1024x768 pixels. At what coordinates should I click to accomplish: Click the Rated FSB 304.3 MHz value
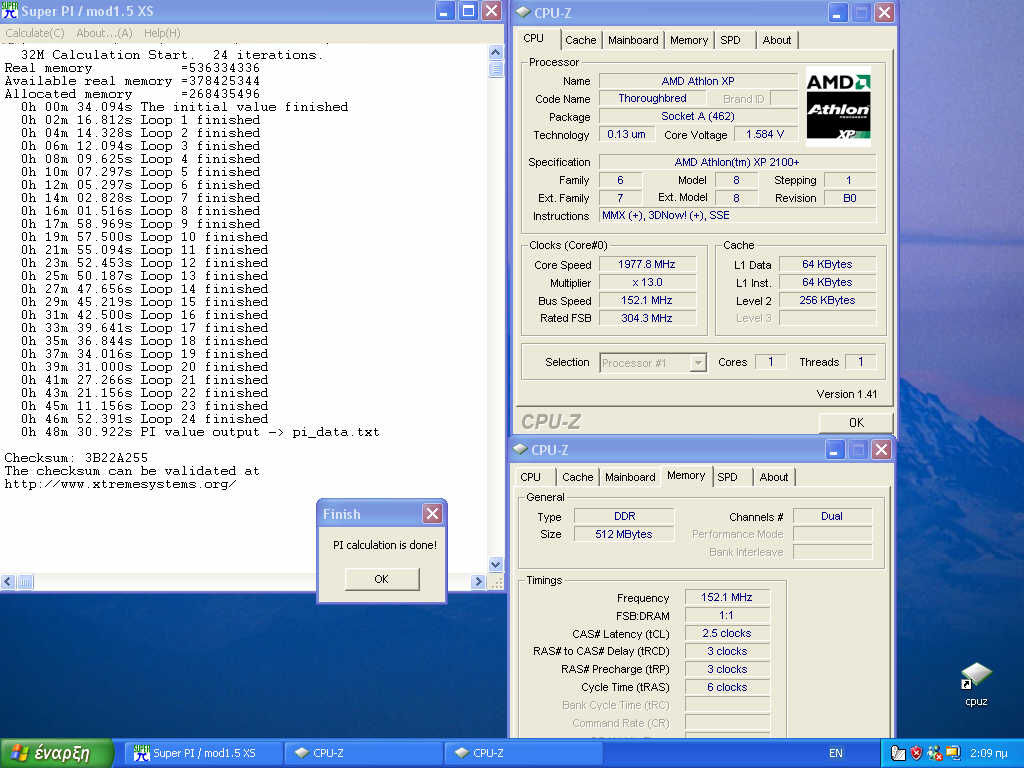pyautogui.click(x=647, y=318)
